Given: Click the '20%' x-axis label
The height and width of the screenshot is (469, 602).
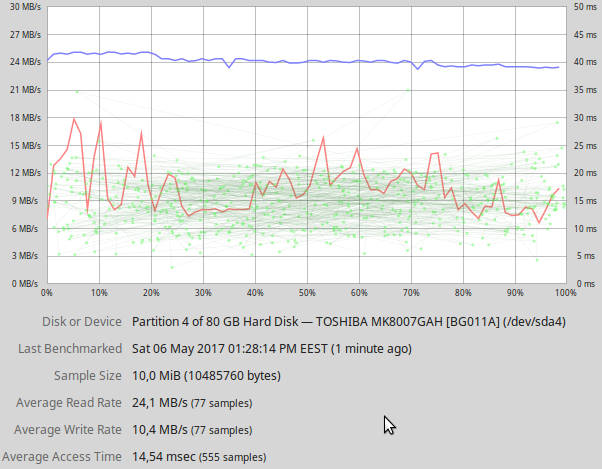Looking at the screenshot, I should click(151, 293).
